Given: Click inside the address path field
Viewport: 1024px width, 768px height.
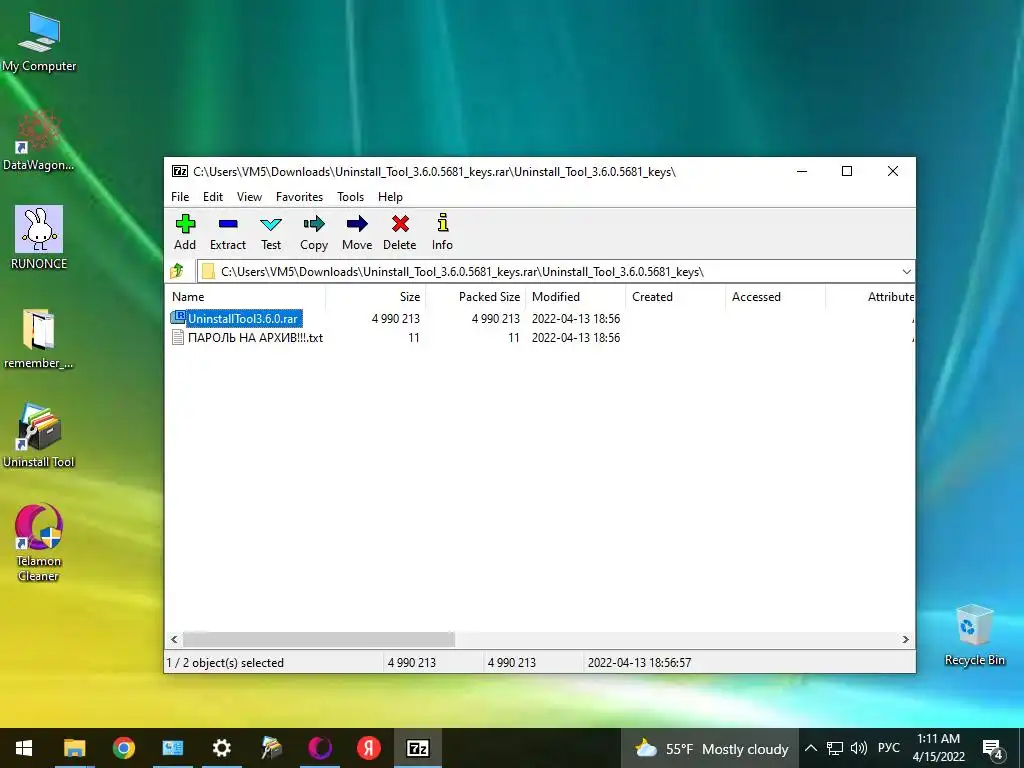Looking at the screenshot, I should click(549, 272).
